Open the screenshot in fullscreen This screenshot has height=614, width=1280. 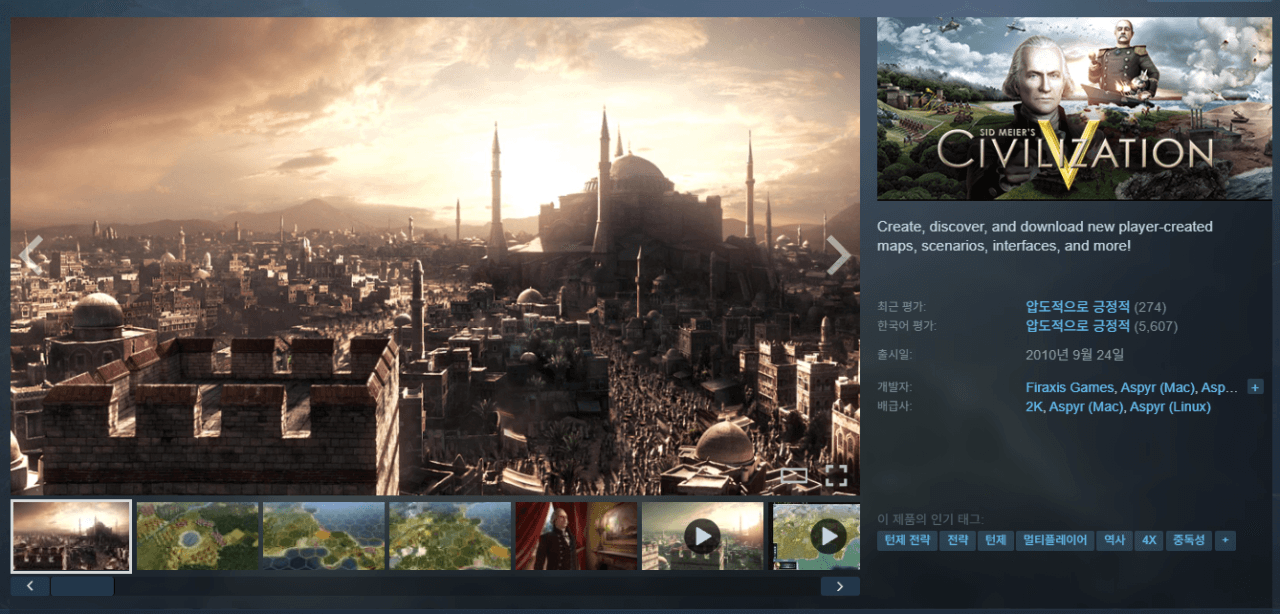836,476
